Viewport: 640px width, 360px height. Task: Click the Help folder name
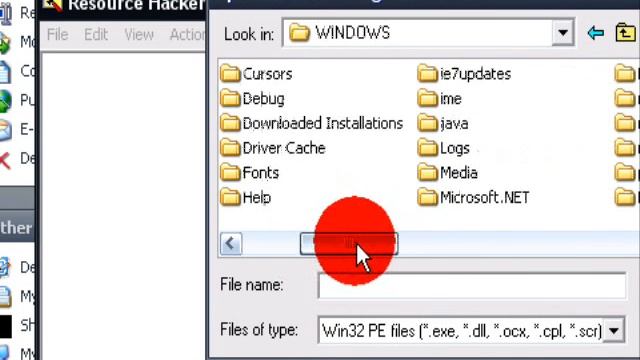[257, 198]
